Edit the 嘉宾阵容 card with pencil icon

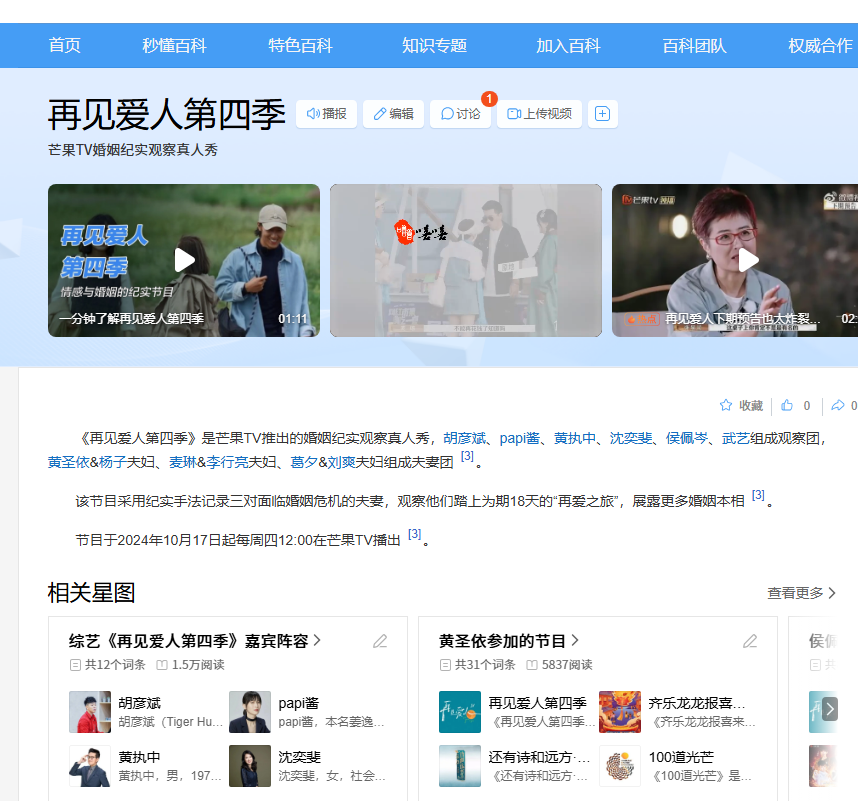(x=380, y=641)
